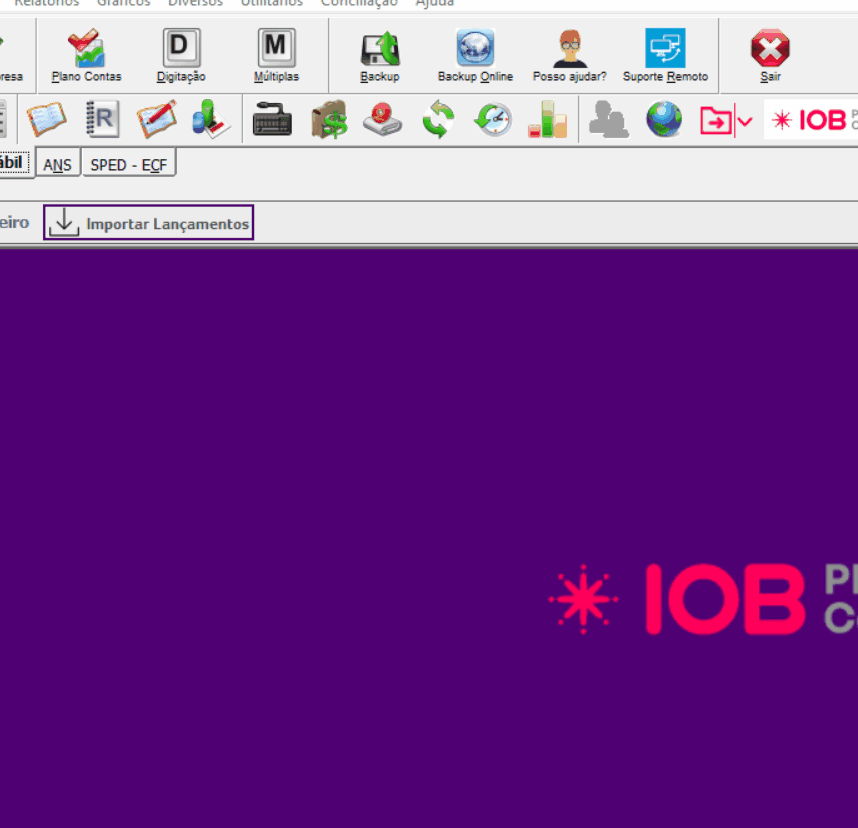Open the Ajuda menu
The image size is (858, 828).
(x=434, y=3)
